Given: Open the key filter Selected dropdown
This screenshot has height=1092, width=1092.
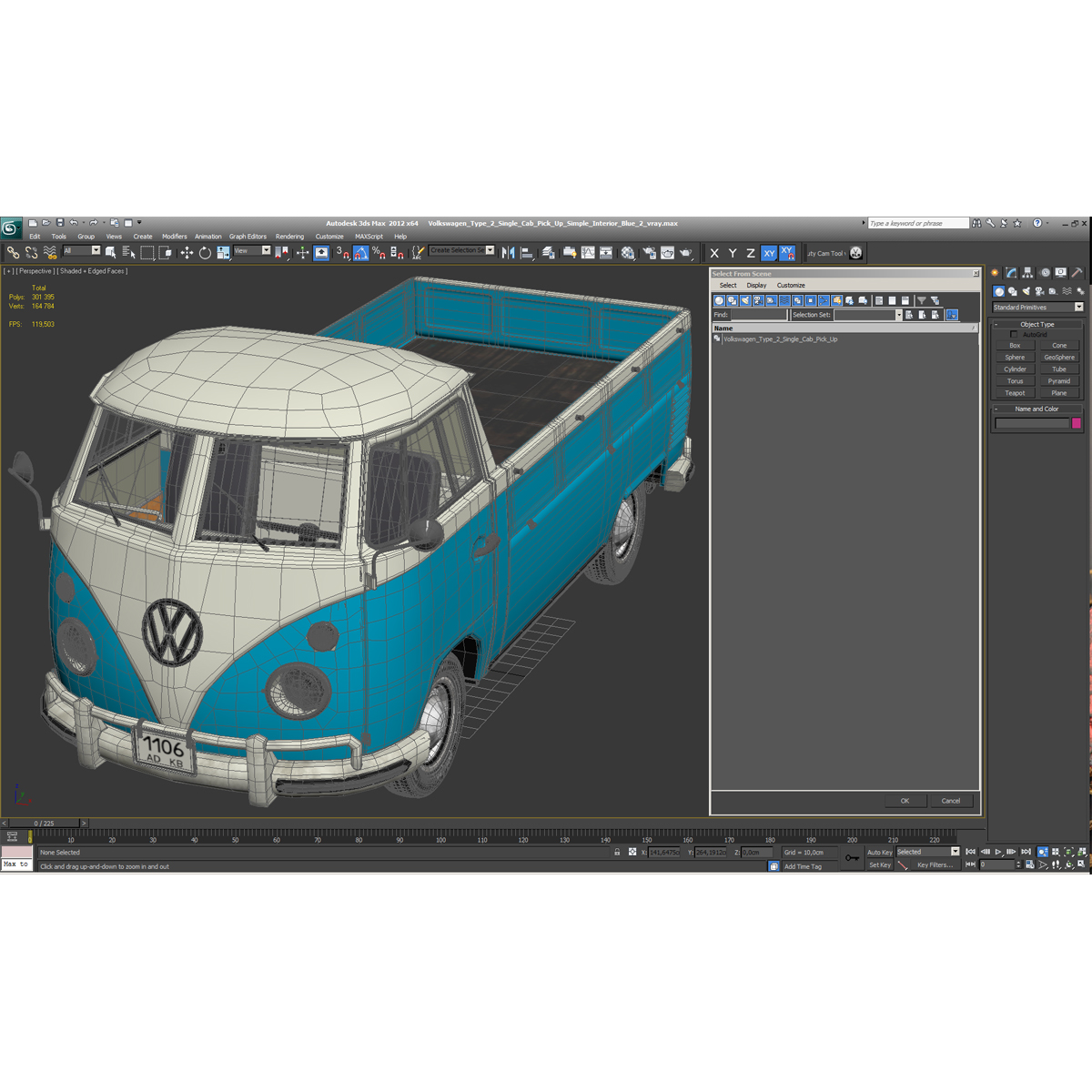Looking at the screenshot, I should (x=928, y=852).
